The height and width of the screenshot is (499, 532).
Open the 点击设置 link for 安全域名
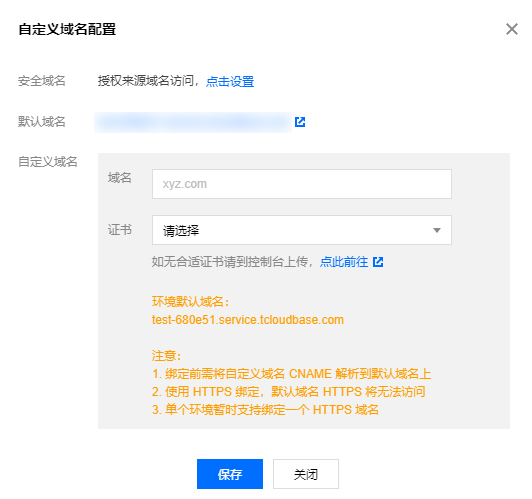pos(230,81)
